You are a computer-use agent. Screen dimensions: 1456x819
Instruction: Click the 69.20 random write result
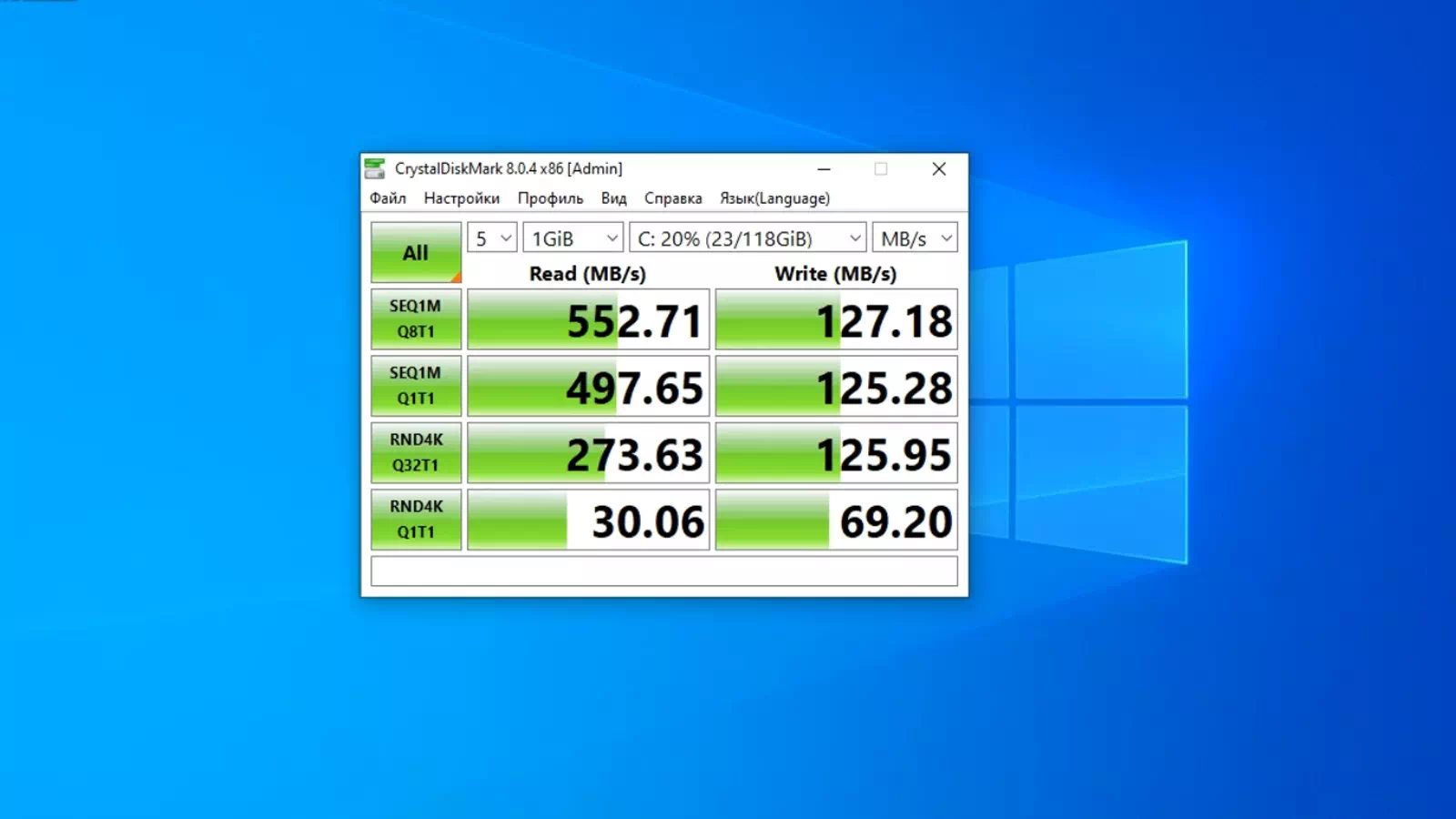point(836,520)
